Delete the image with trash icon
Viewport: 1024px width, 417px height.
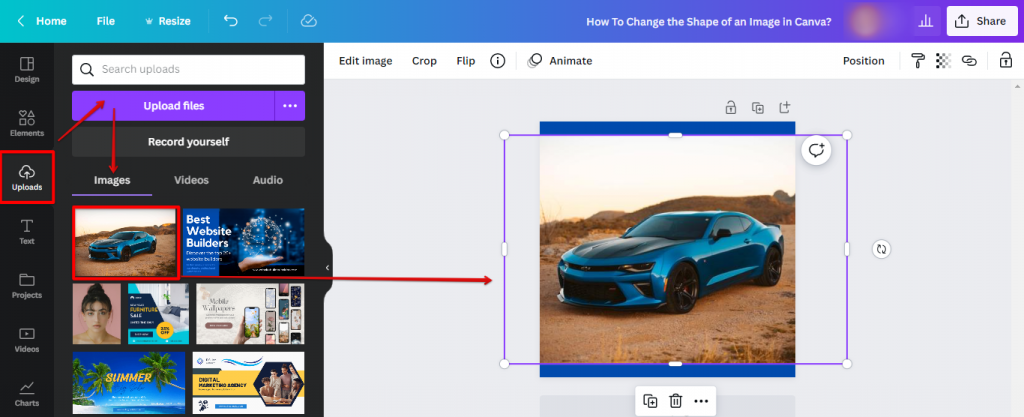[676, 401]
